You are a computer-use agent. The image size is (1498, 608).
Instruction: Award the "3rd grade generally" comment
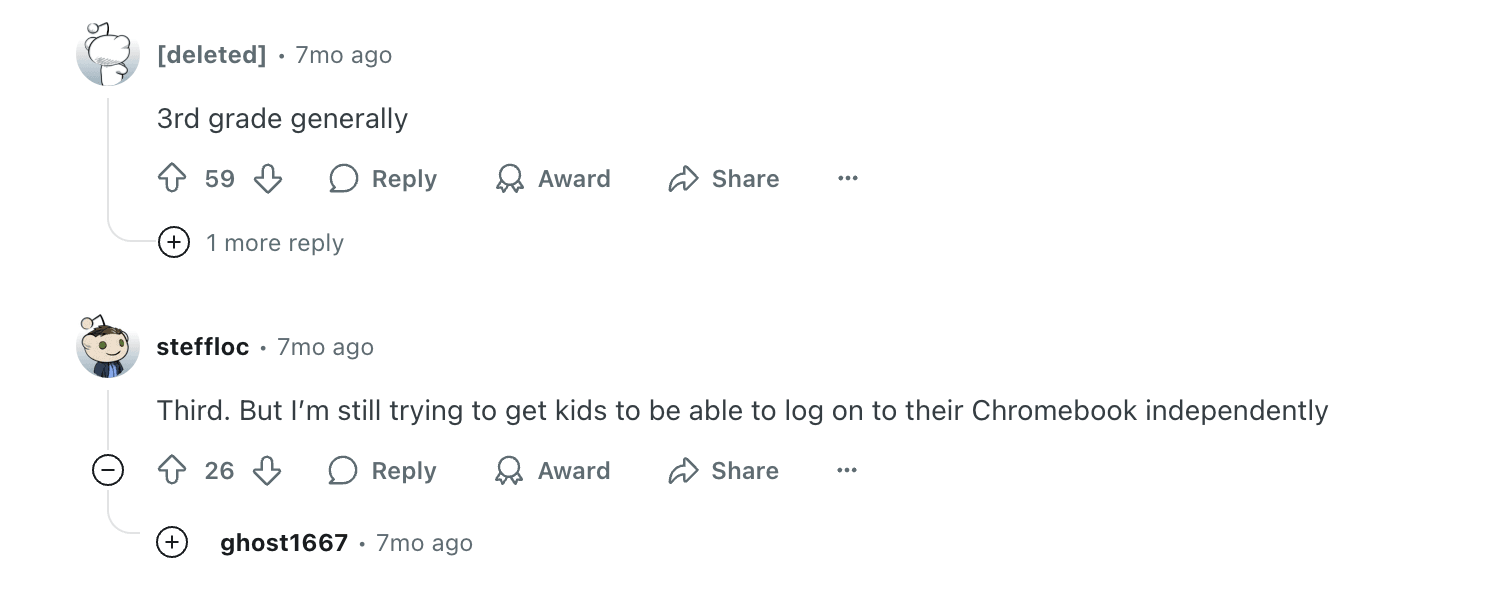pos(553,179)
